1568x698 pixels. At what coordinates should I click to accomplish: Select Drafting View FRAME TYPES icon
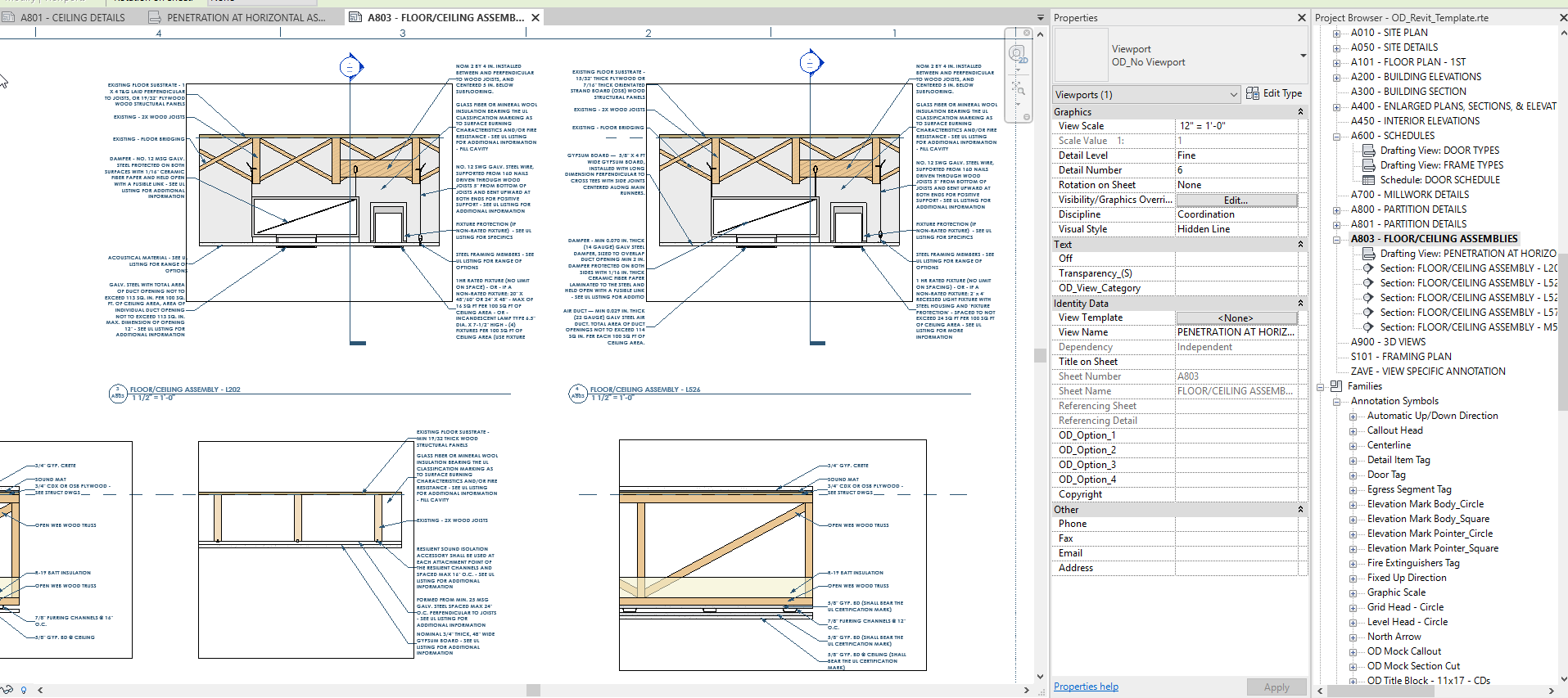(1368, 165)
